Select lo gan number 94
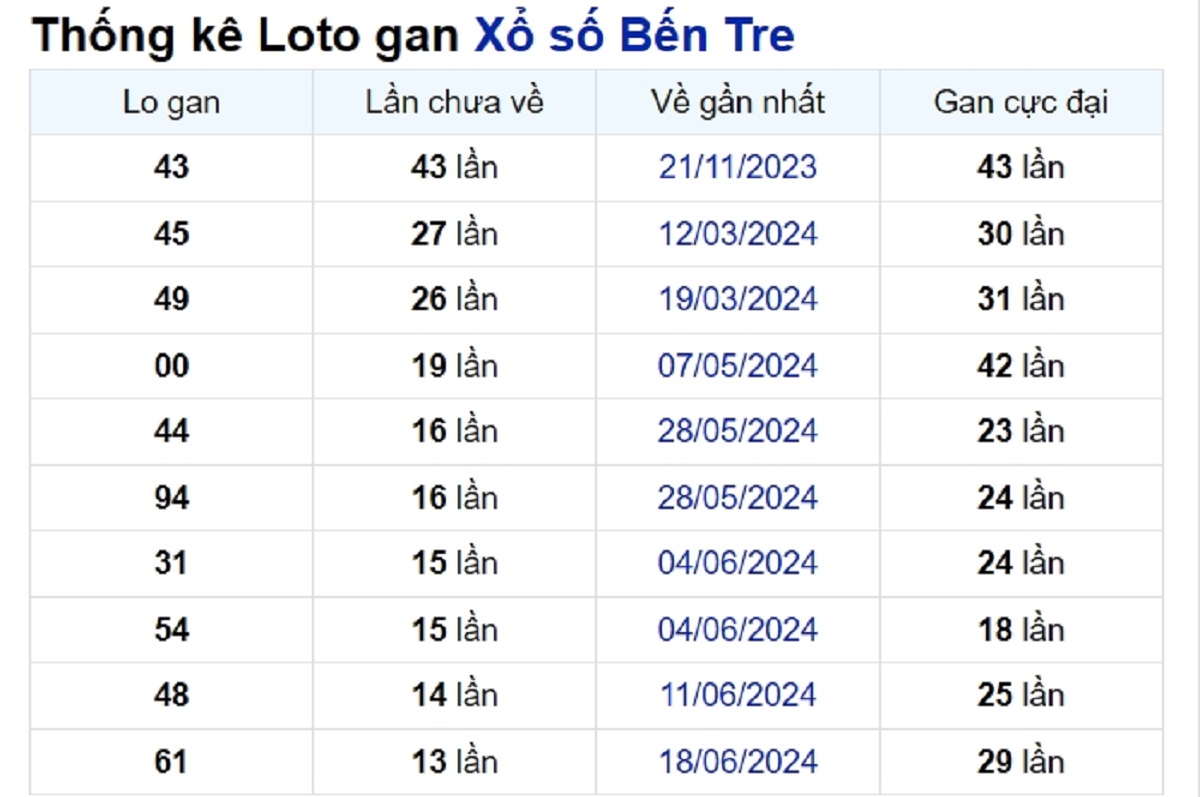The width and height of the screenshot is (1200, 797). pyautogui.click(x=171, y=498)
